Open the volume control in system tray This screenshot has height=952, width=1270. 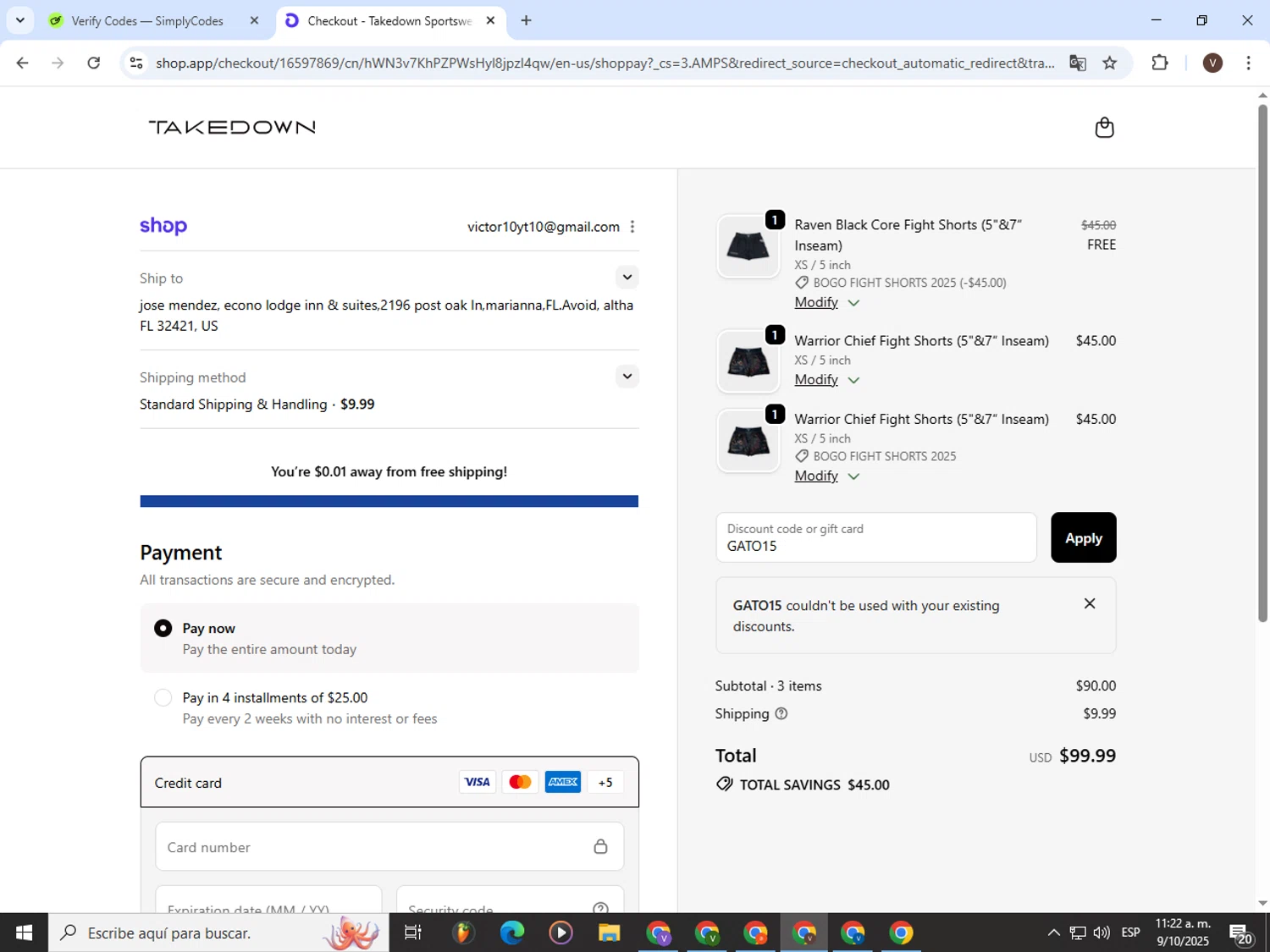pos(1102,933)
